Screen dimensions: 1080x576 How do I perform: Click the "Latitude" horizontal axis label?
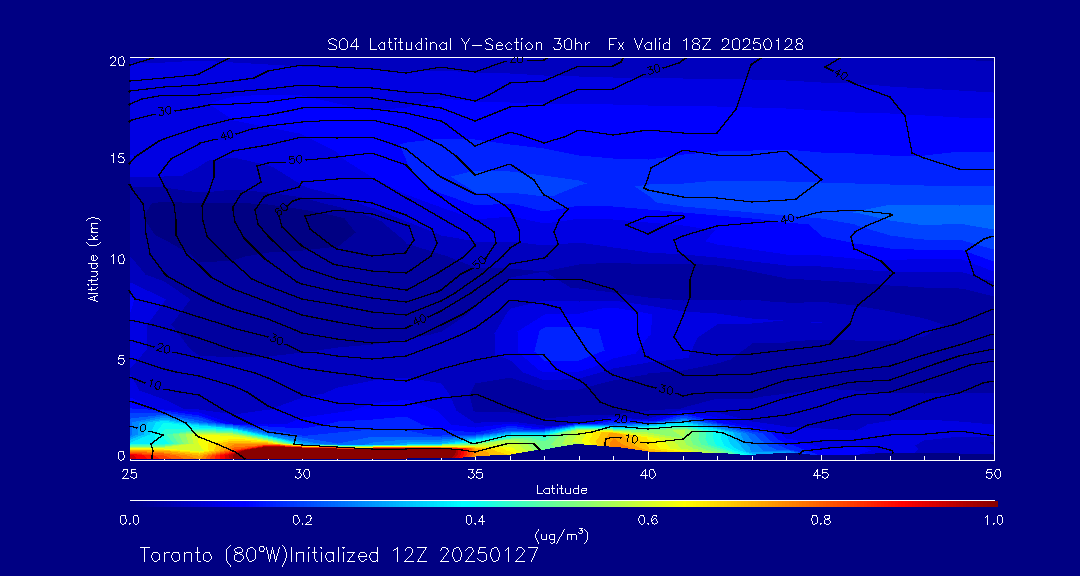coord(561,490)
